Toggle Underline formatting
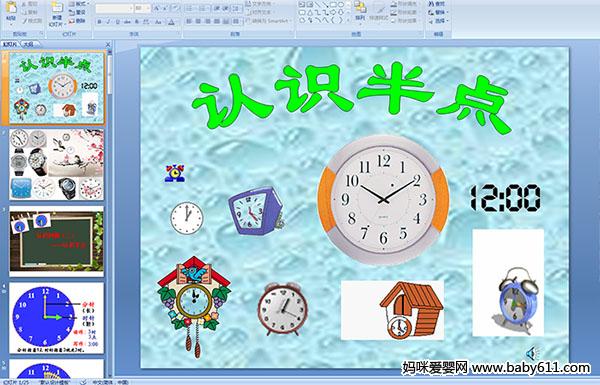This screenshot has height=385, width=600. click(x=117, y=22)
